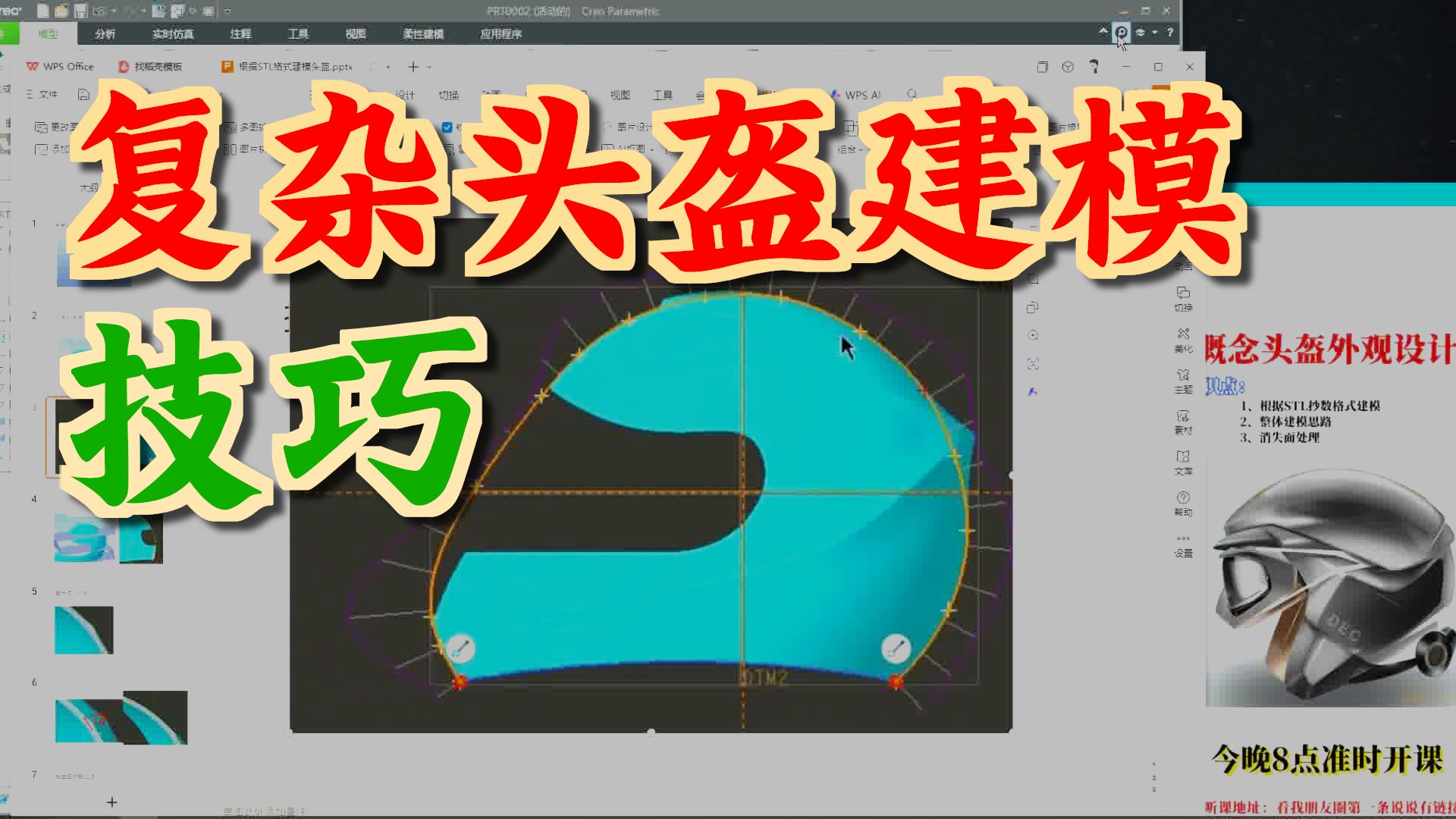Open the small dropdown arrow near Creo's help icon
This screenshot has width=1456, height=819.
(x=1156, y=32)
